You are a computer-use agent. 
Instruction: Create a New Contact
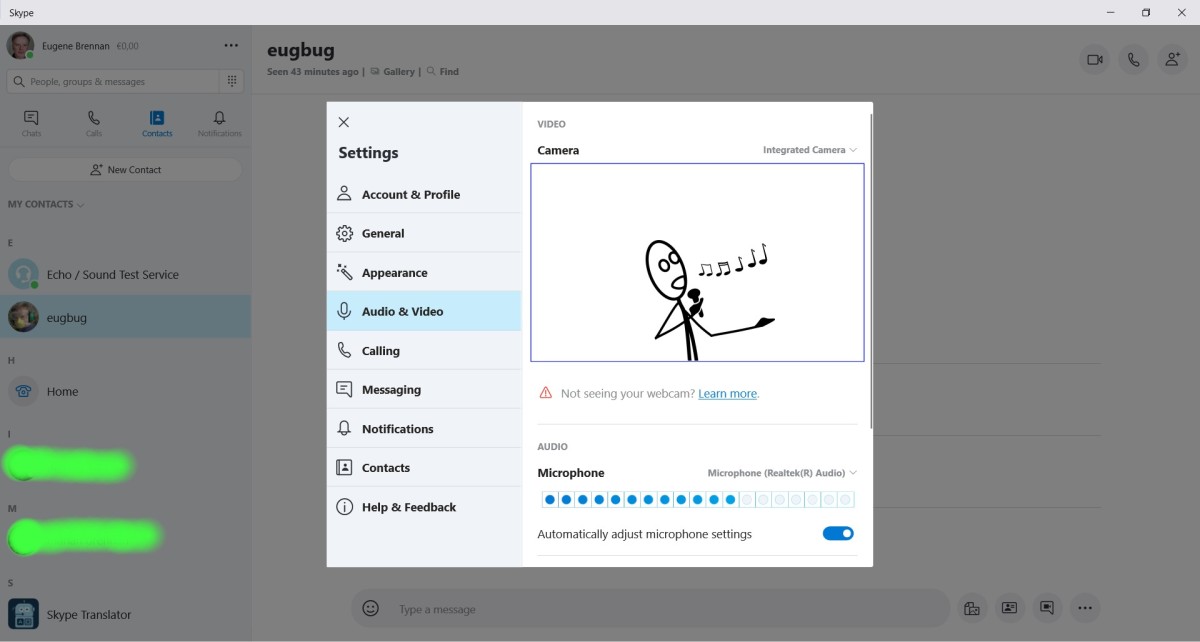[x=126, y=169]
